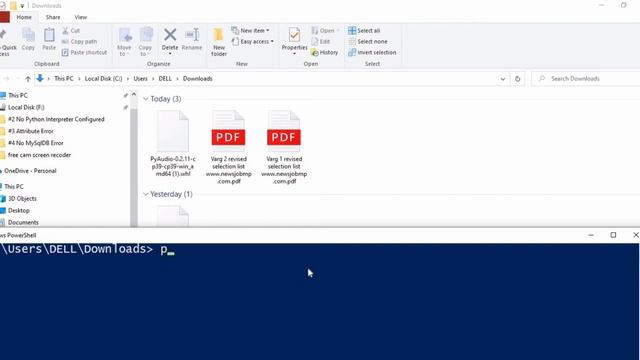Minimize the PowerShell window

tap(591, 235)
